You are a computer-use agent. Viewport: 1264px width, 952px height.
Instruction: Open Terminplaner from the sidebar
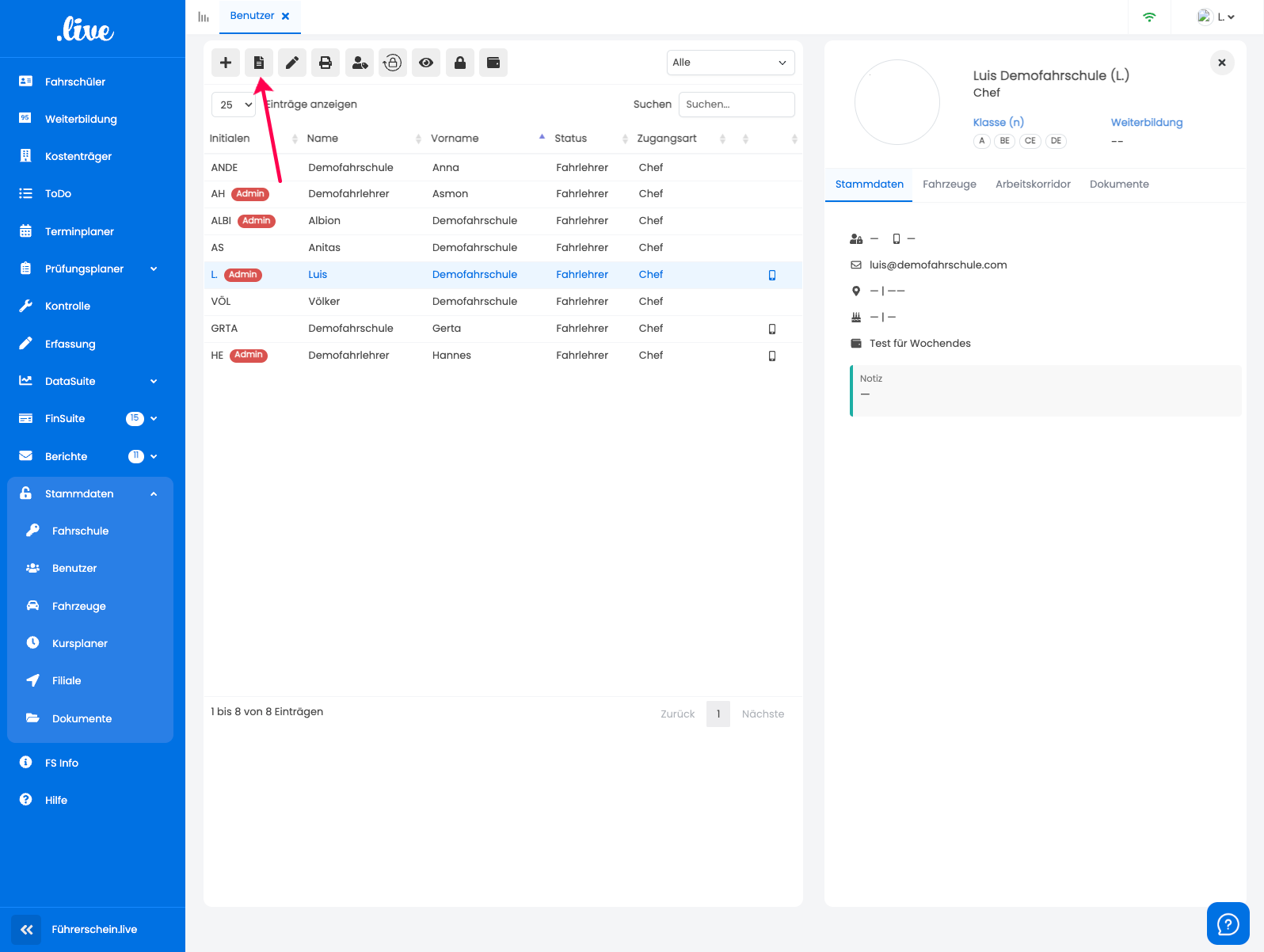[79, 231]
